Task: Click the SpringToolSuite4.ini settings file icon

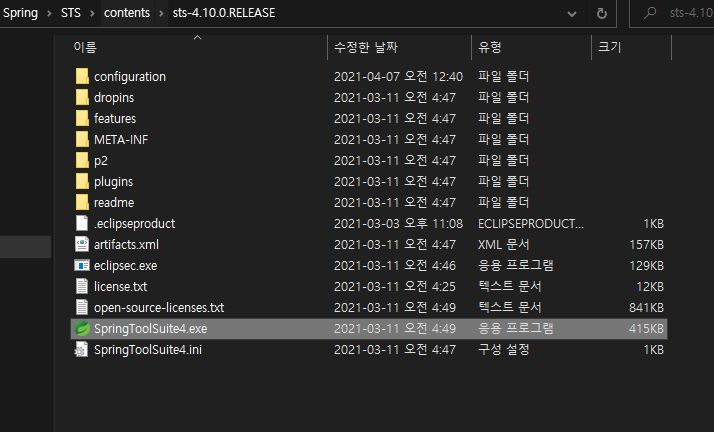Action: tap(81, 350)
